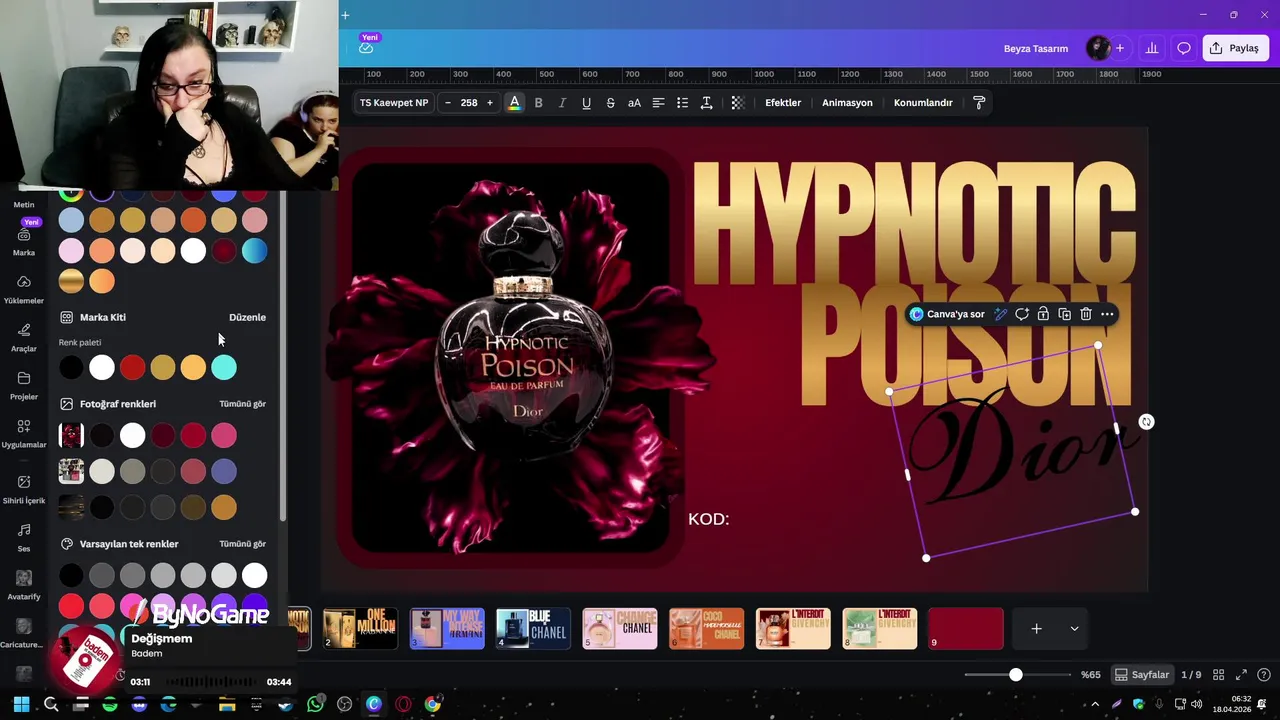This screenshot has width=1280, height=720.
Task: Toggle italic formatting
Action: (x=562, y=103)
